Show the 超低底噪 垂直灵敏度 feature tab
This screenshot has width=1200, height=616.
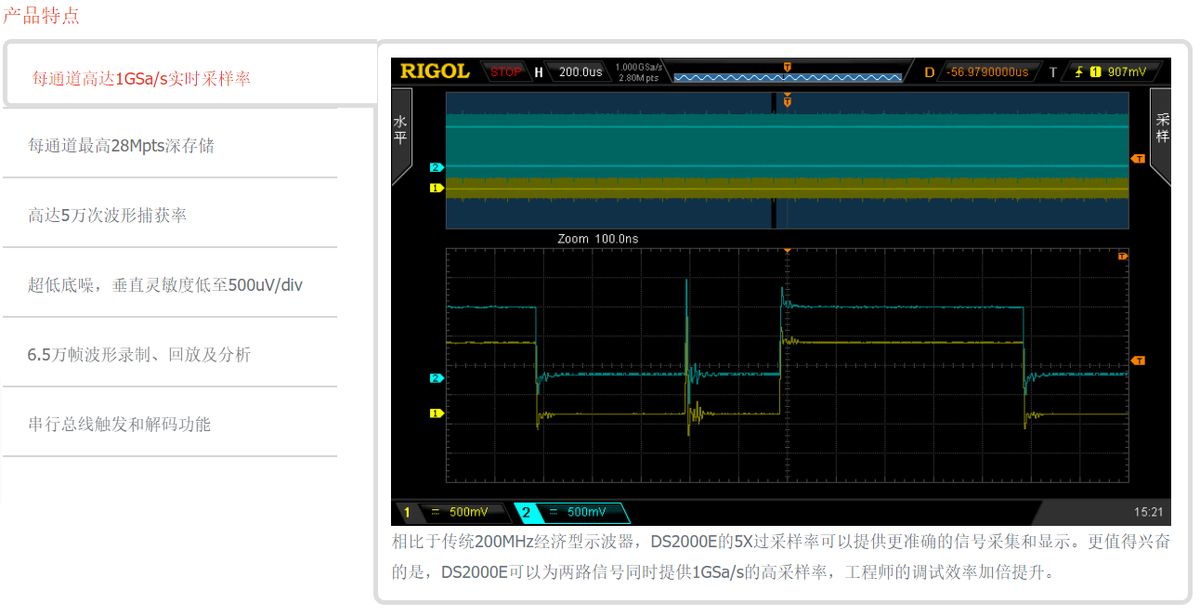(x=165, y=285)
